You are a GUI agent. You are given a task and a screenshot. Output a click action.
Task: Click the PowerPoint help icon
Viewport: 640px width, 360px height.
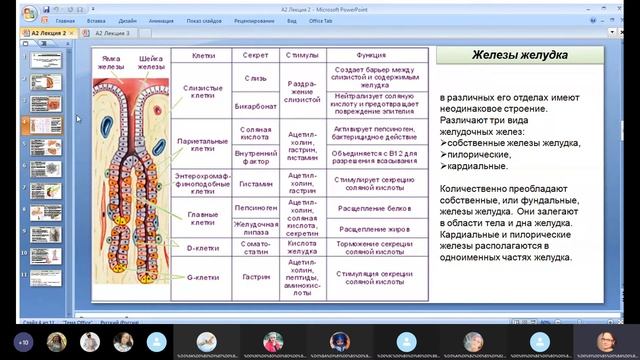point(593,20)
